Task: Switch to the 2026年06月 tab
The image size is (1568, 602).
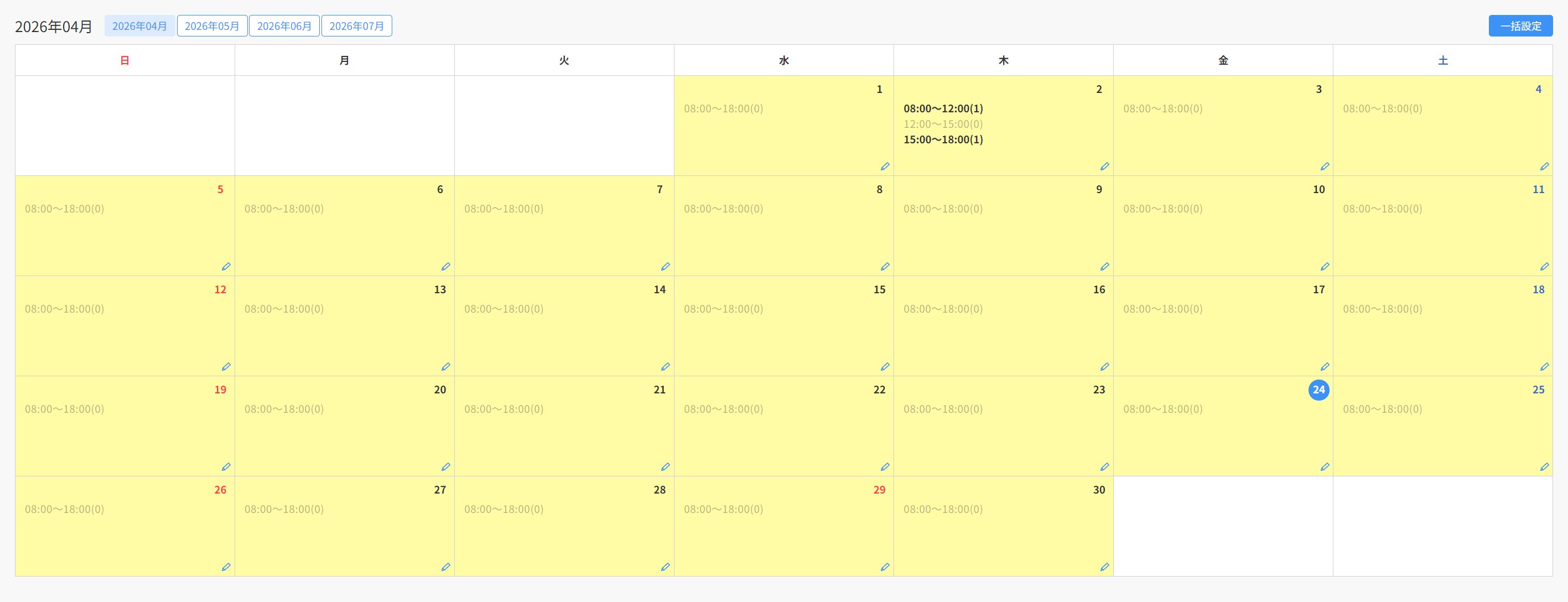Action: click(x=284, y=26)
